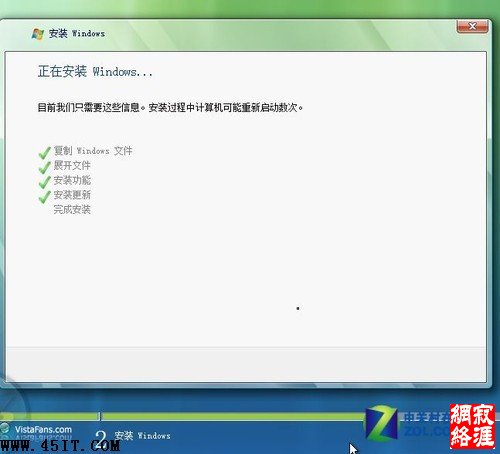
Task: Click checkmark beside 复制 Windows 文件
Action: point(44,153)
